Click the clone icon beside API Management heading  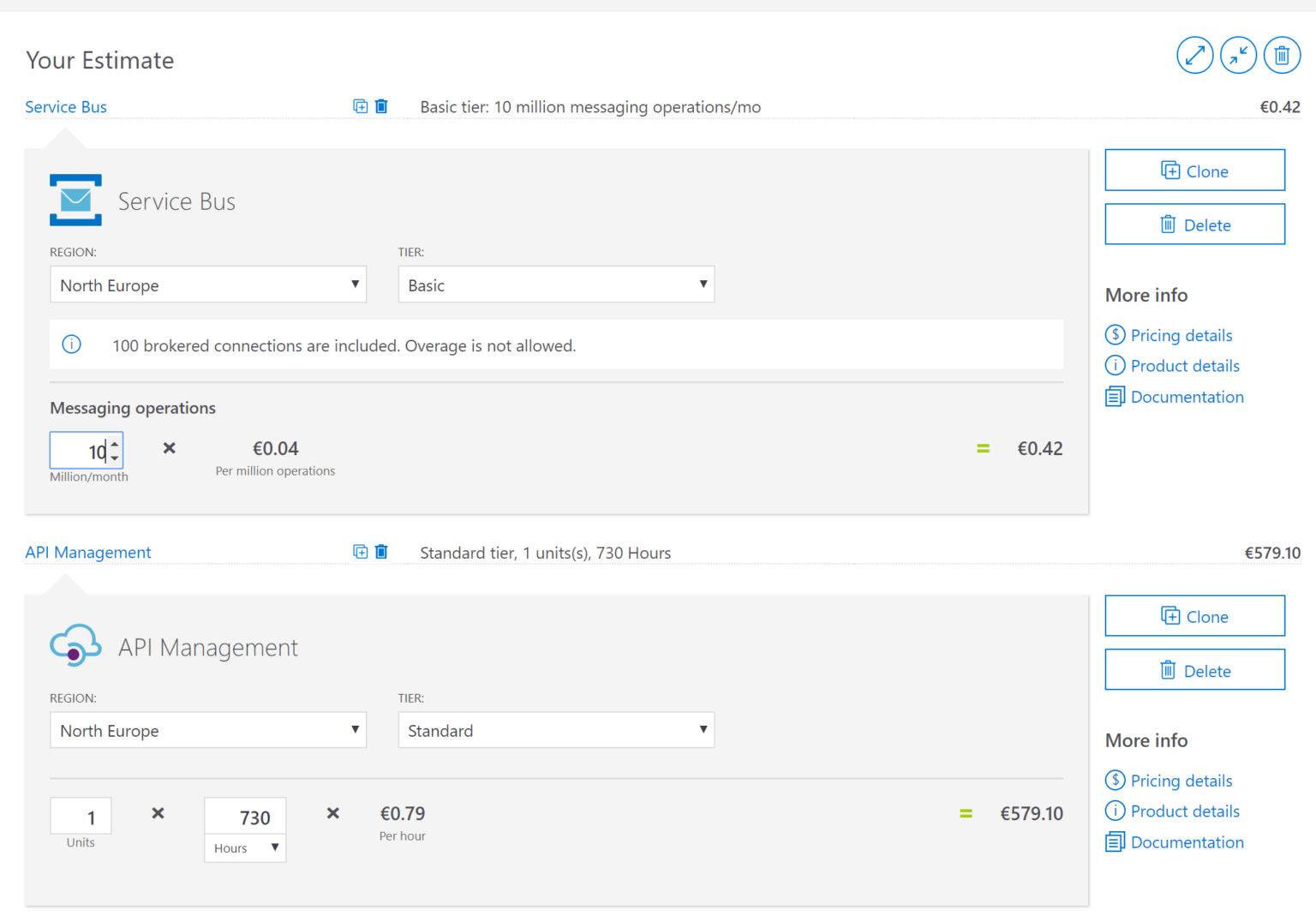360,552
